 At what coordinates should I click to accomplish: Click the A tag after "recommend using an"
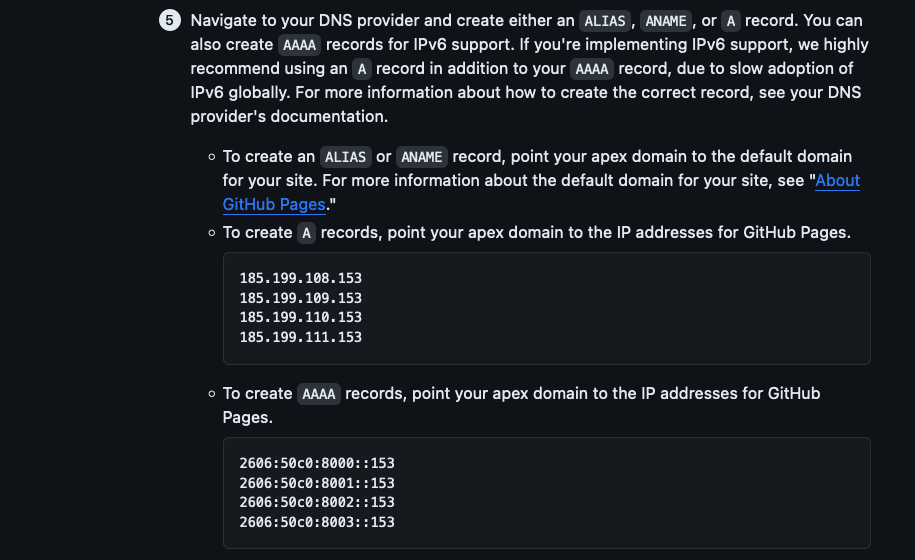coord(362,69)
